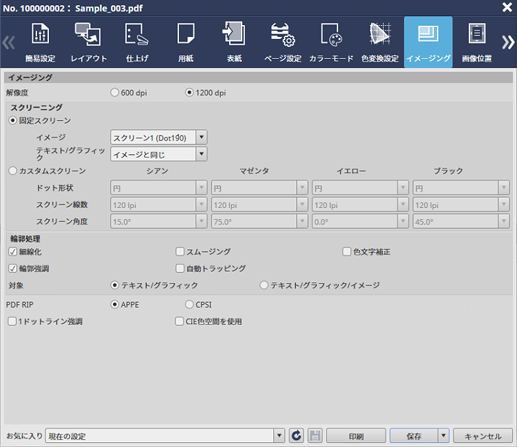
Task: Click the 印刷 print button
Action: (356, 436)
